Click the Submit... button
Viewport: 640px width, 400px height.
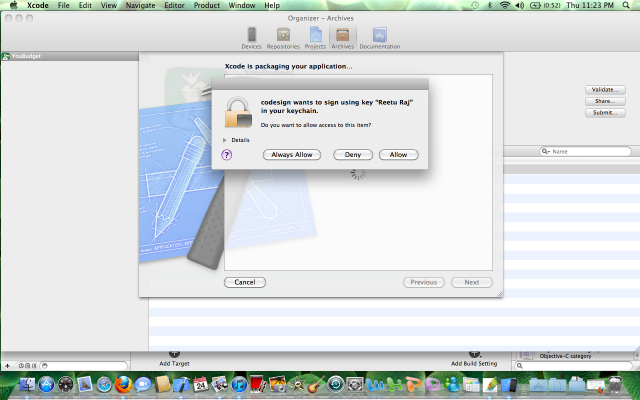(x=605, y=112)
